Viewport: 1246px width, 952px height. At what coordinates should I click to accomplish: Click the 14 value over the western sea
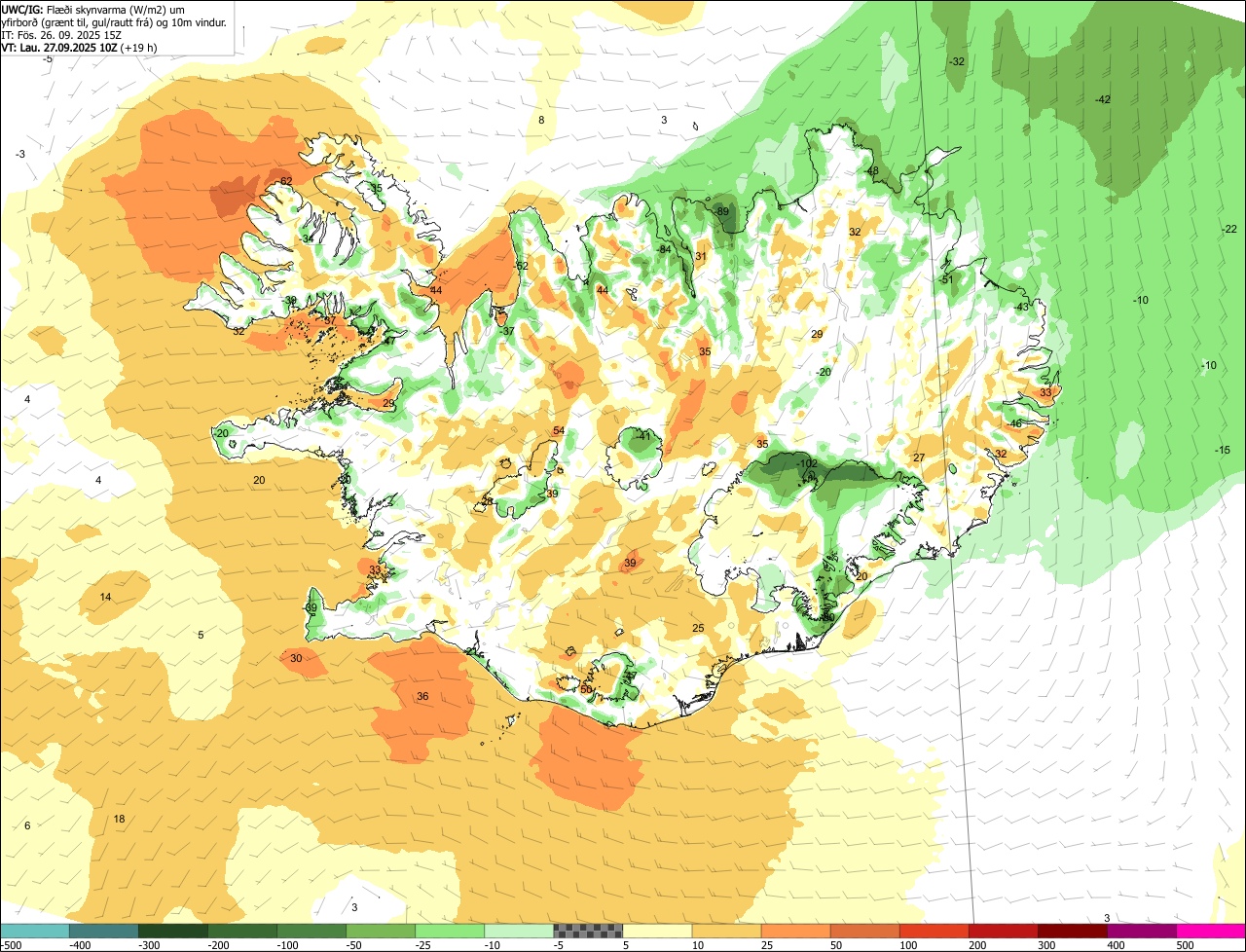click(106, 598)
